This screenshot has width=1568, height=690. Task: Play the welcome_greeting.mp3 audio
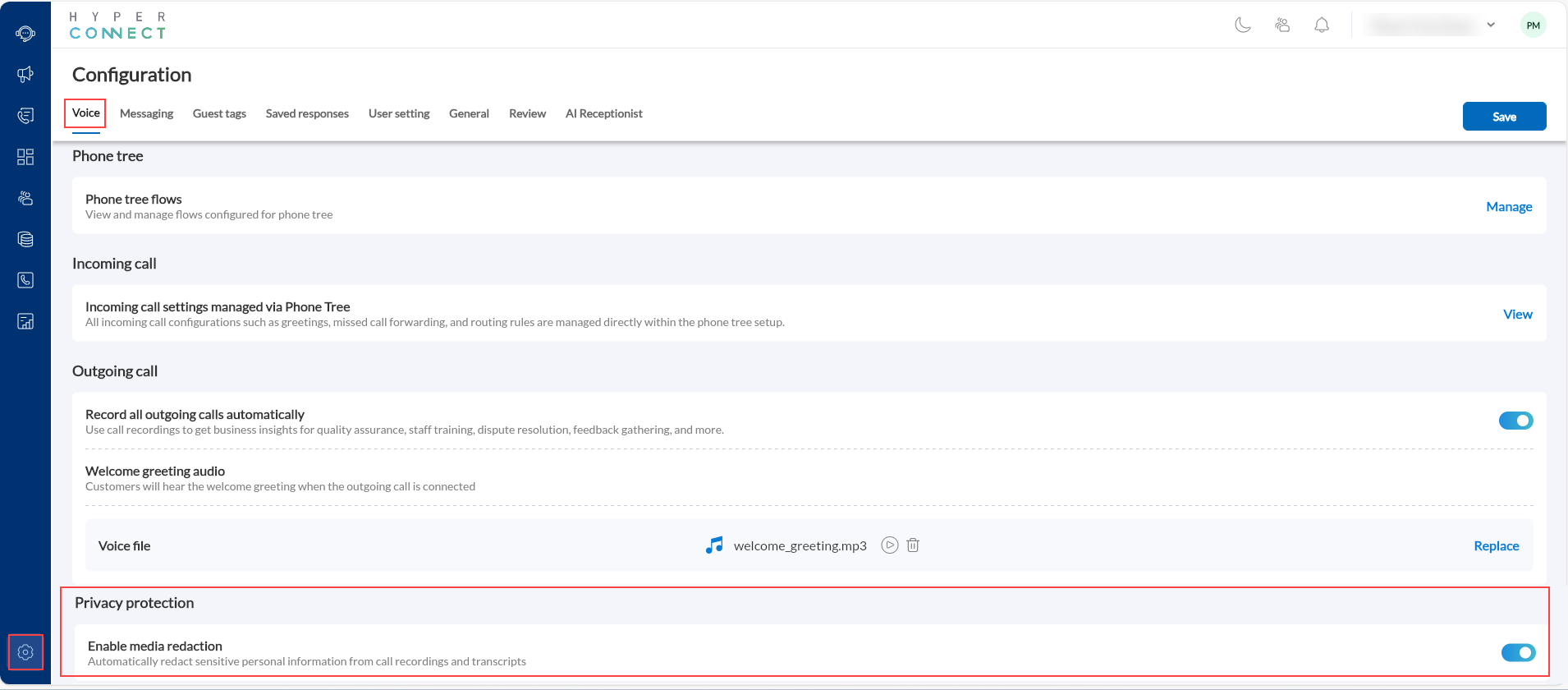889,545
